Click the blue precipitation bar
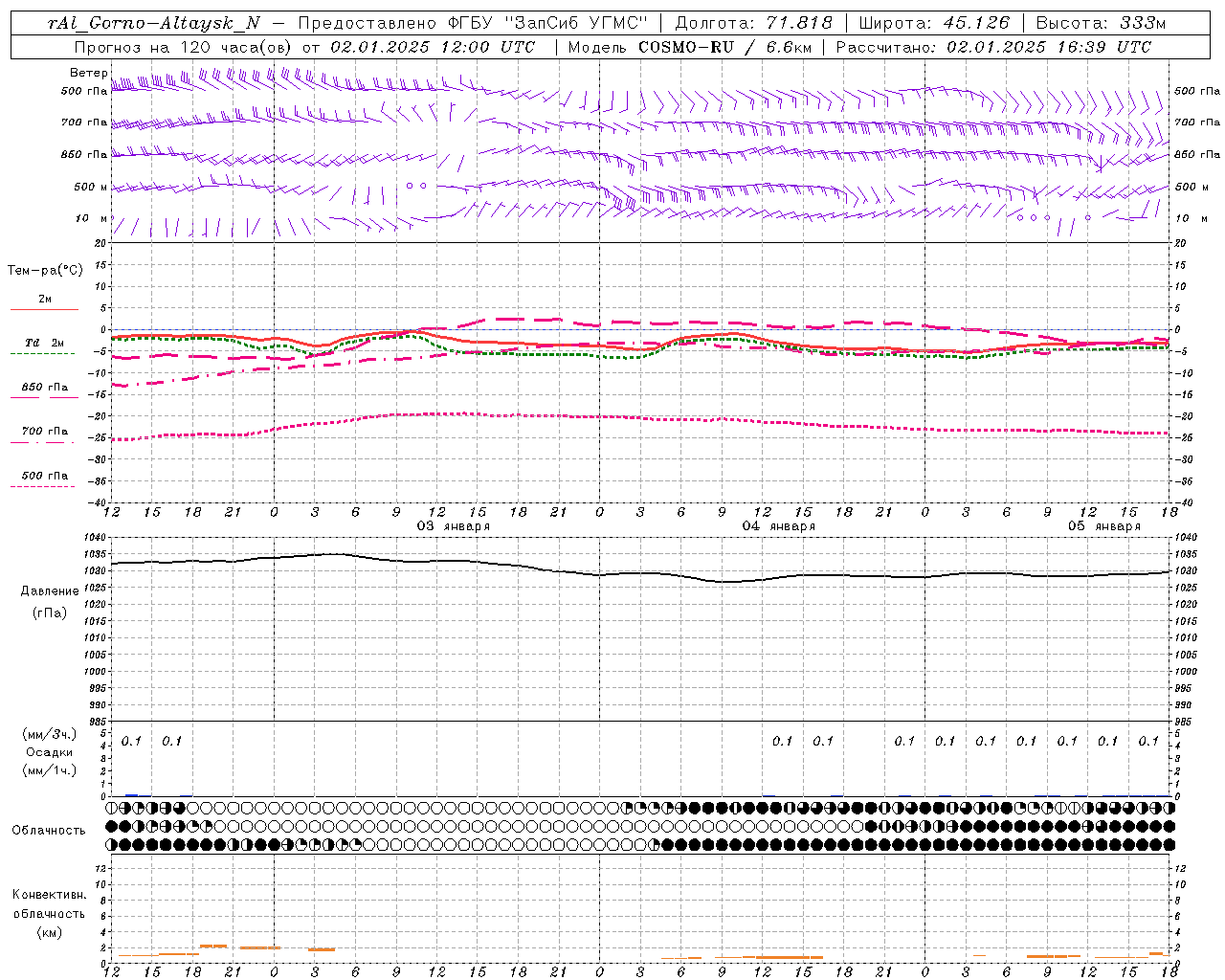1225x980 pixels. pyautogui.click(x=132, y=795)
